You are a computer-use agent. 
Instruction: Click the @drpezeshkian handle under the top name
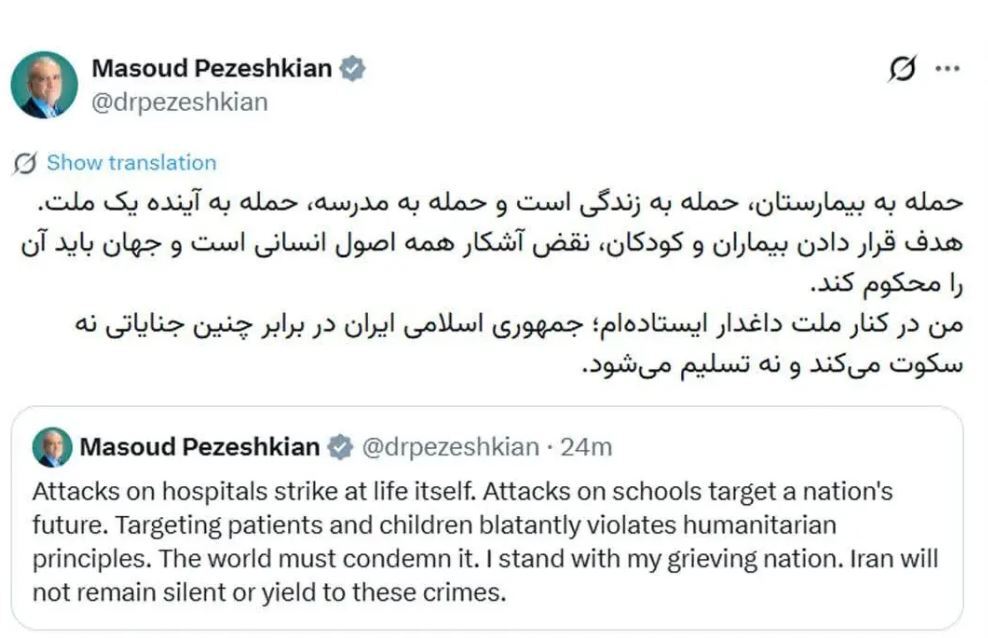pos(179,102)
